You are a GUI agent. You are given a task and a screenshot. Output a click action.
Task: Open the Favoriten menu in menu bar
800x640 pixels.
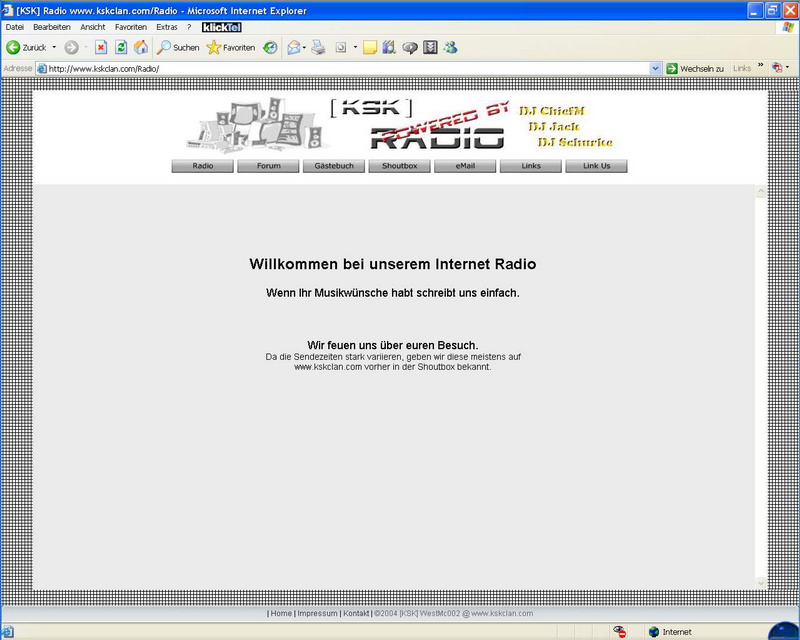click(130, 27)
